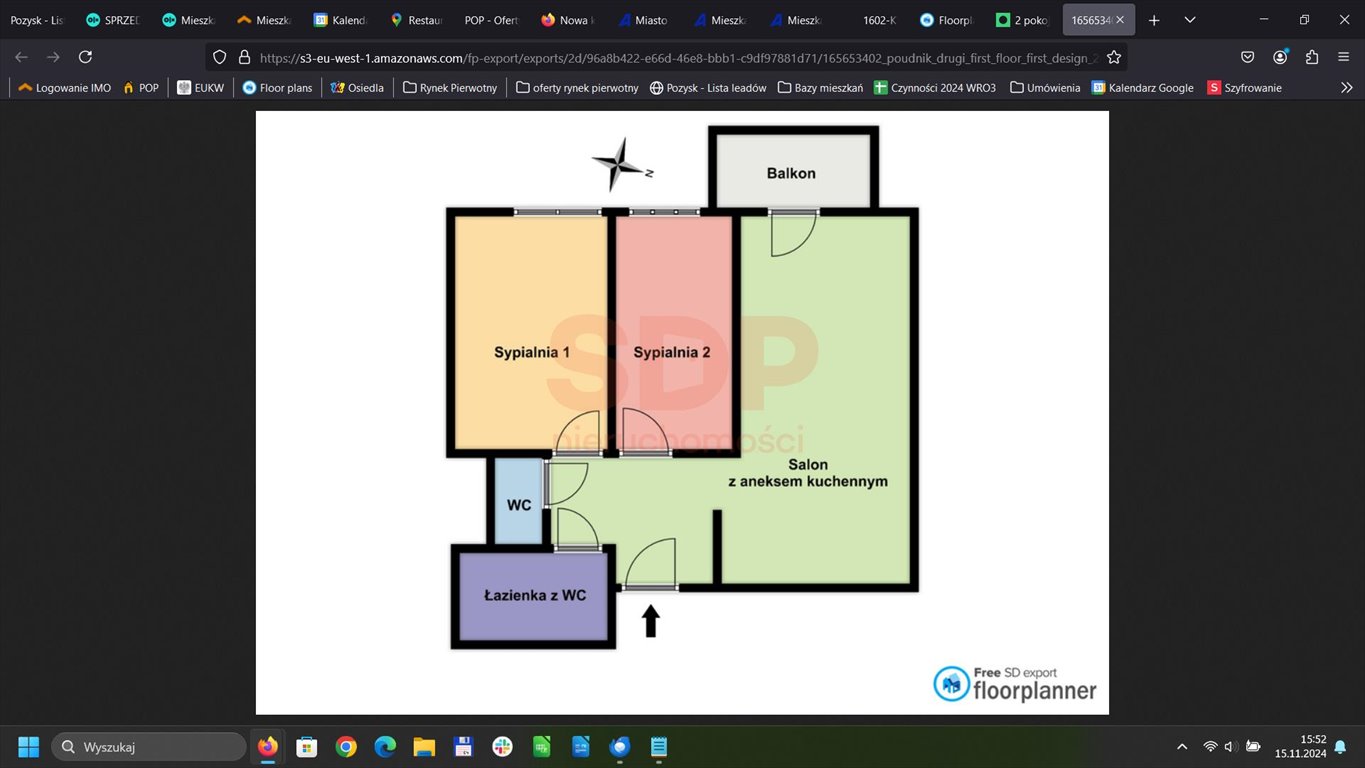Open the EUKW bookmark

click(201, 88)
